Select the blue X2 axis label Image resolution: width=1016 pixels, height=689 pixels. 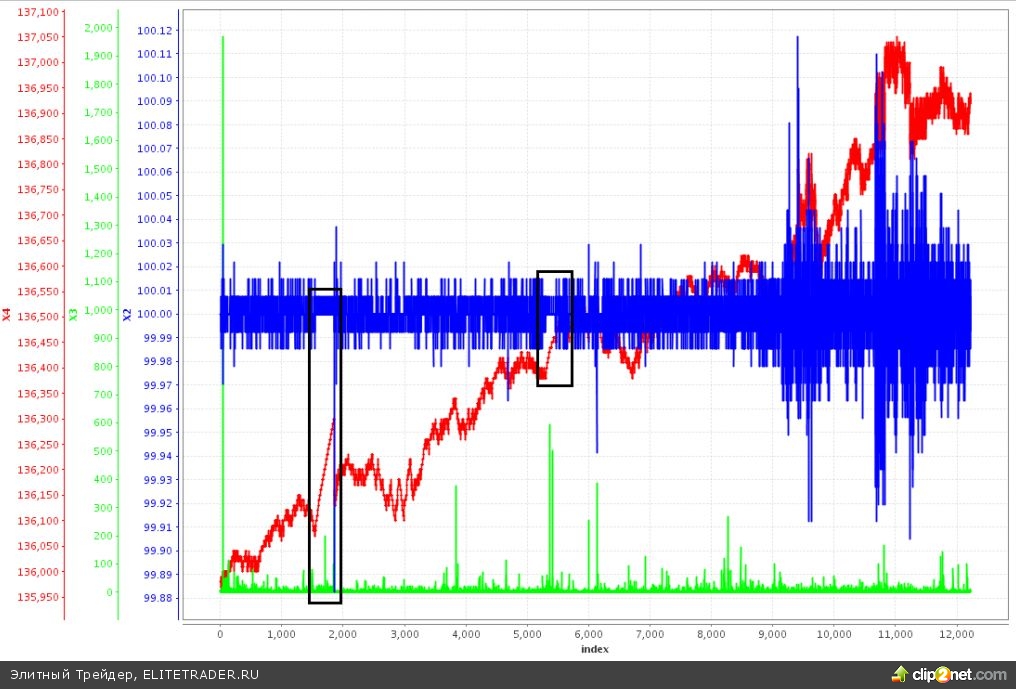pyautogui.click(x=127, y=315)
